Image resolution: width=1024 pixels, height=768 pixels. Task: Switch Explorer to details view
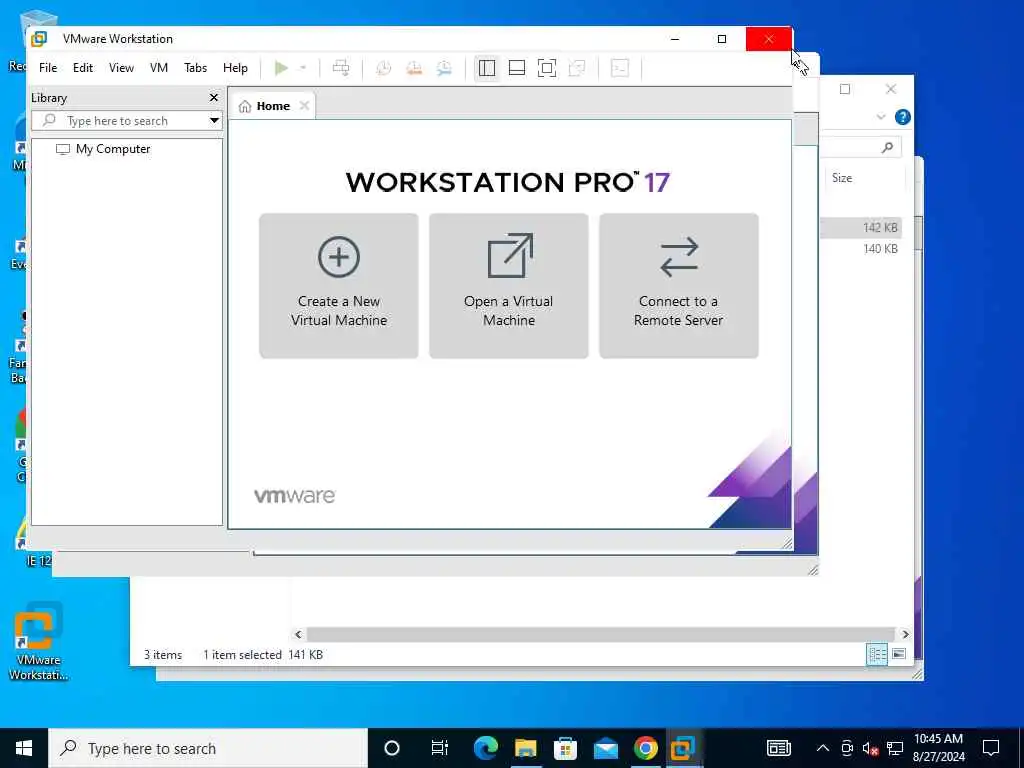coord(876,654)
